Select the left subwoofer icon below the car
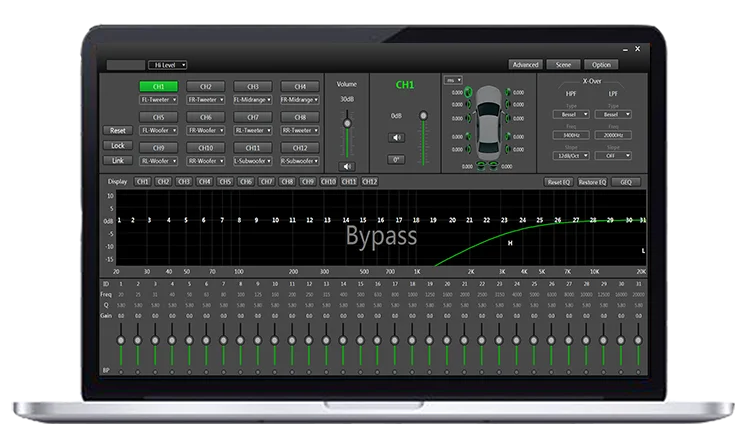 click(x=479, y=167)
